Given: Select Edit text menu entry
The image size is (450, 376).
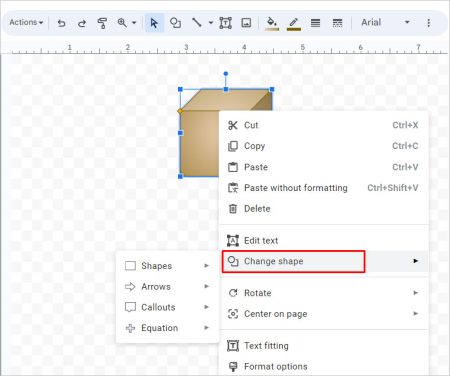Looking at the screenshot, I should click(x=324, y=240).
